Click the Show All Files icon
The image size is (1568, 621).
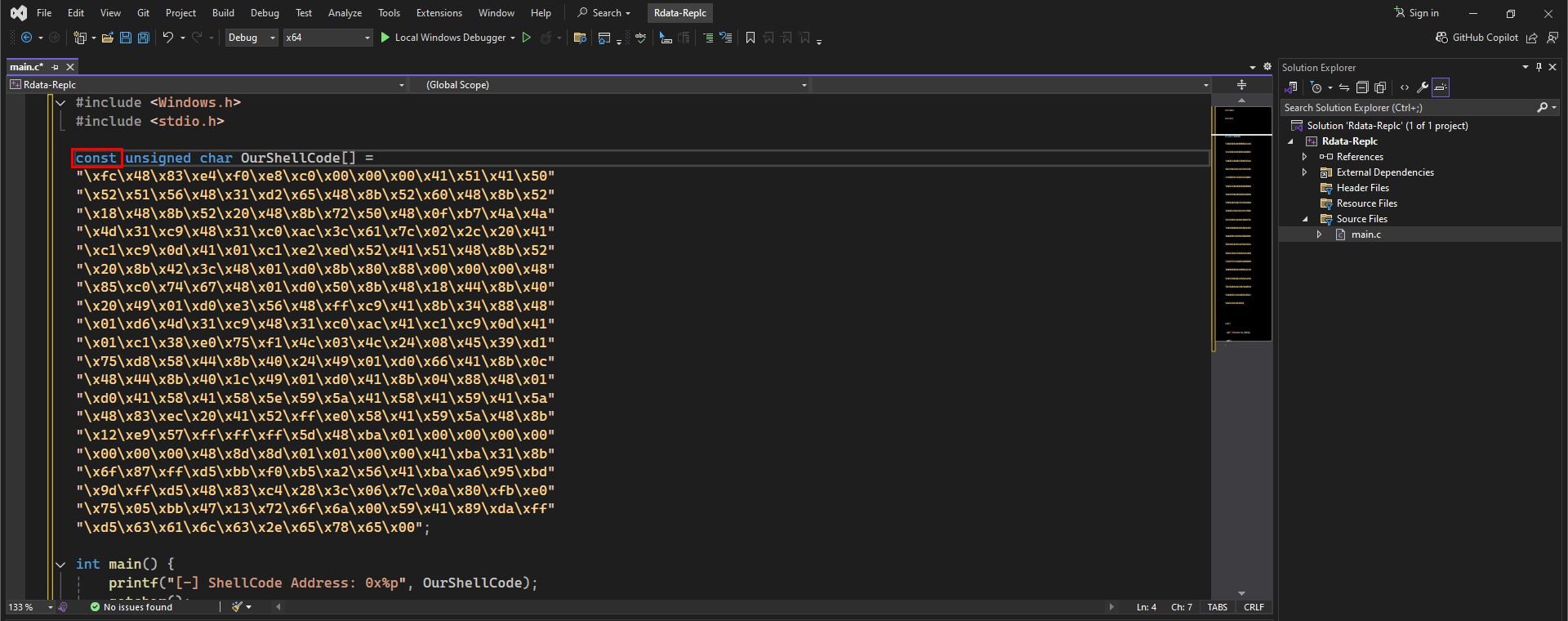(1380, 87)
